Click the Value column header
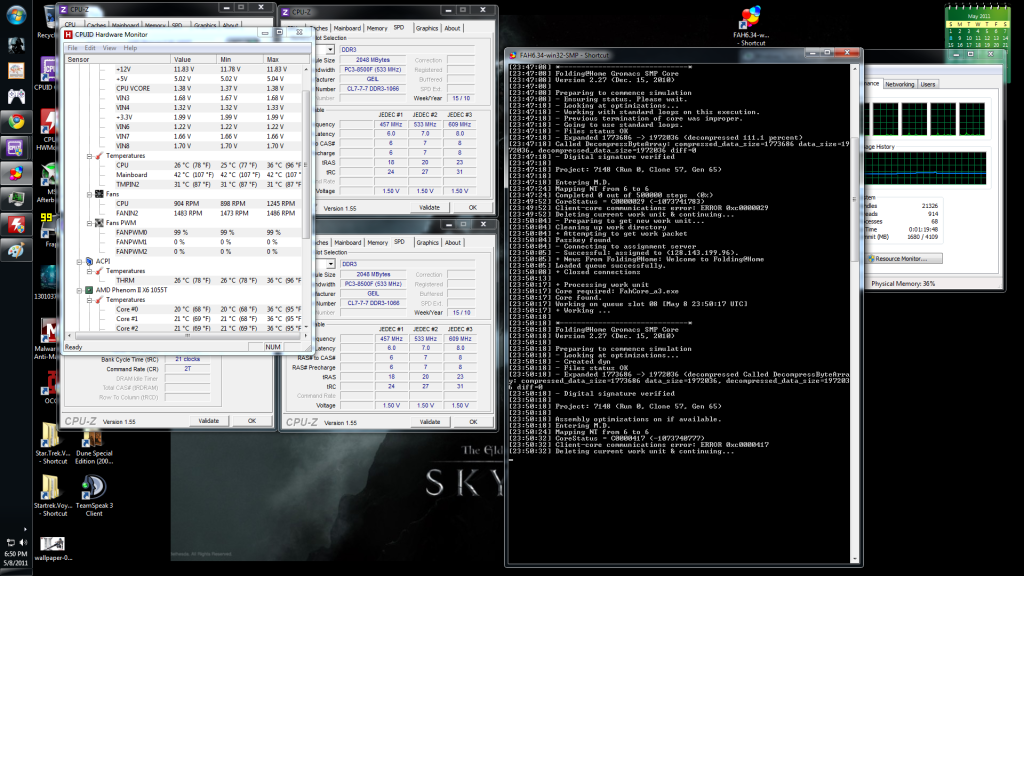 (x=194, y=59)
